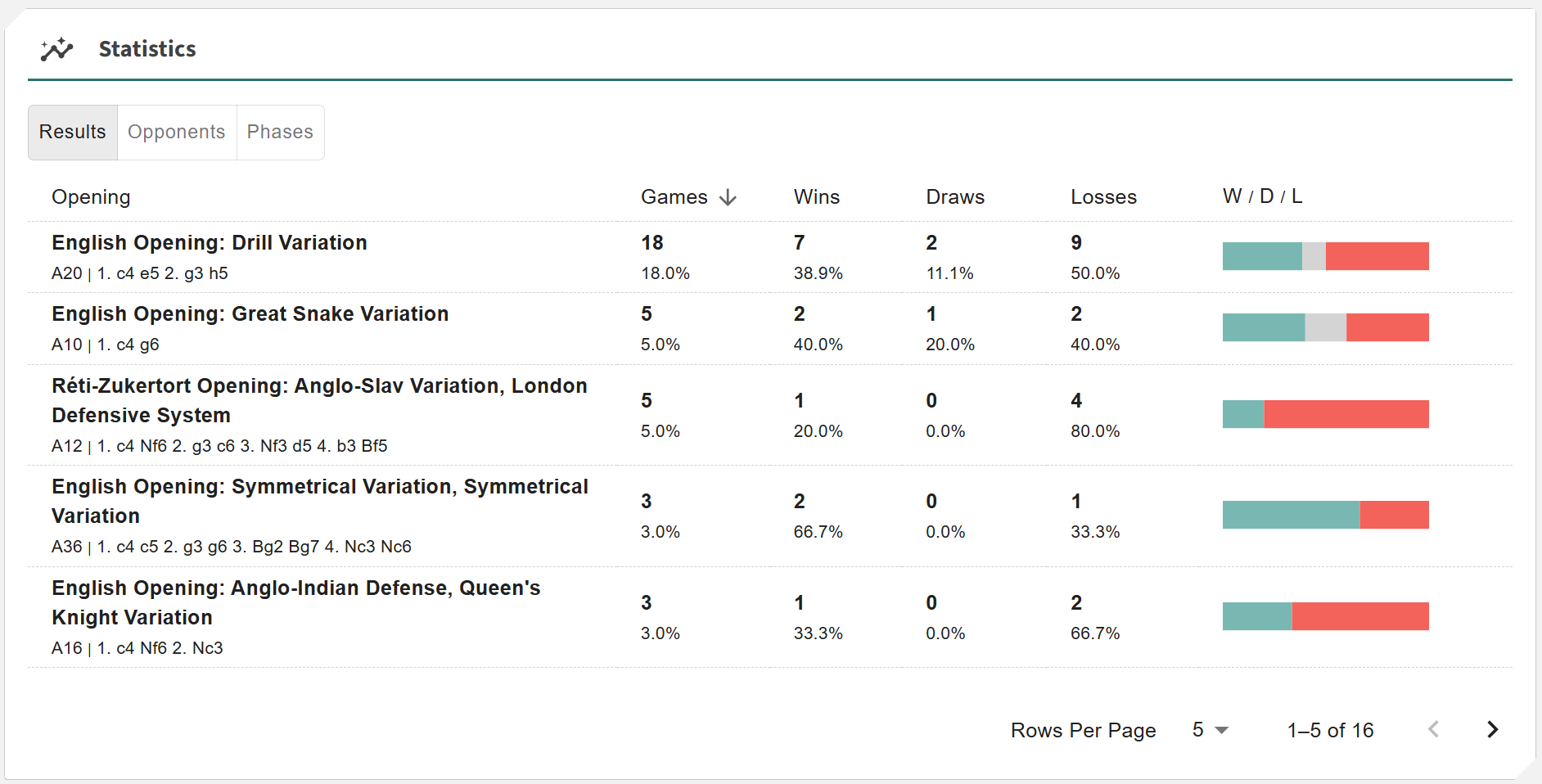The width and height of the screenshot is (1542, 784).
Task: Sort by Wins column header
Action: click(816, 197)
